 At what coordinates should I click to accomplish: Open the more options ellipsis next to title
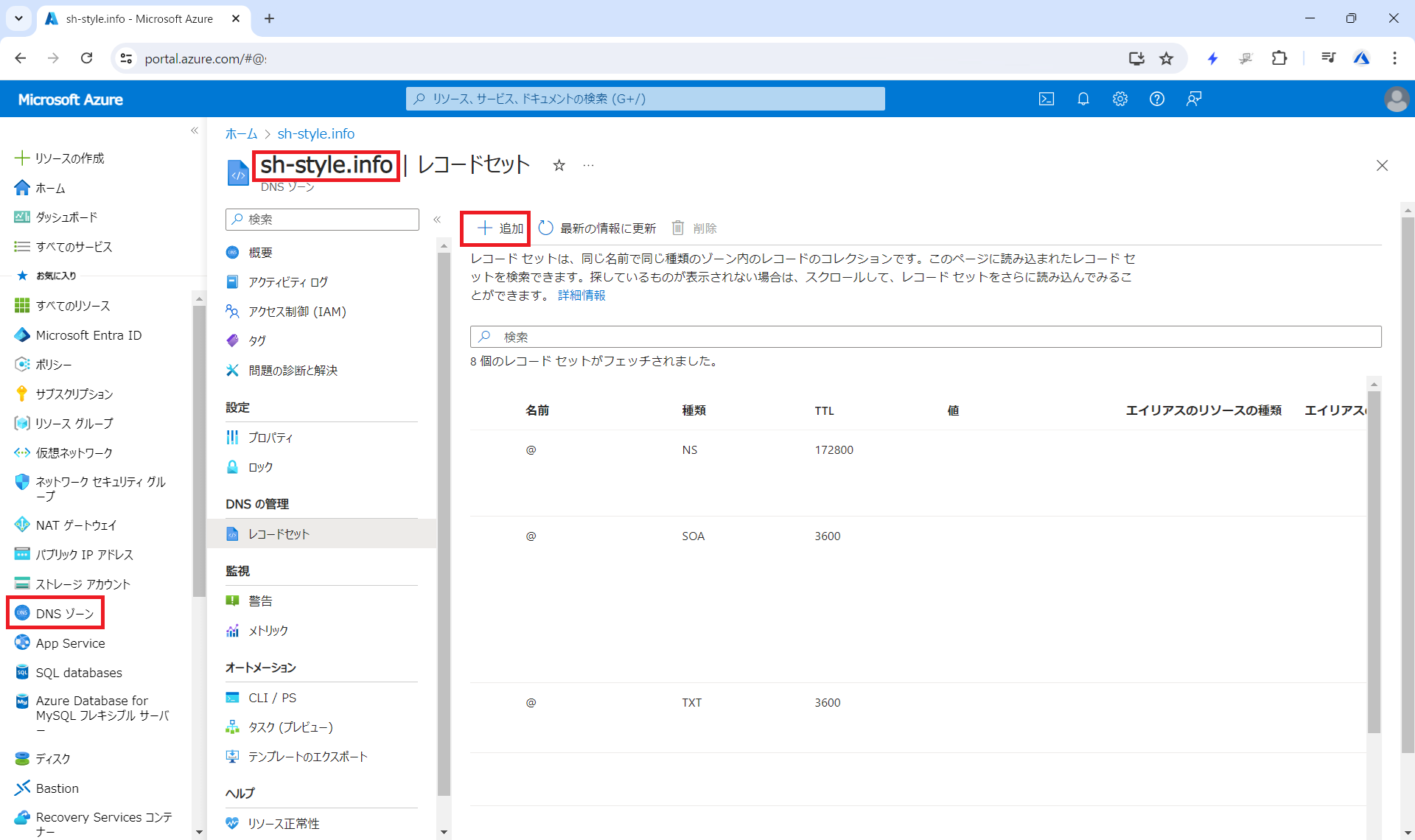click(x=588, y=165)
